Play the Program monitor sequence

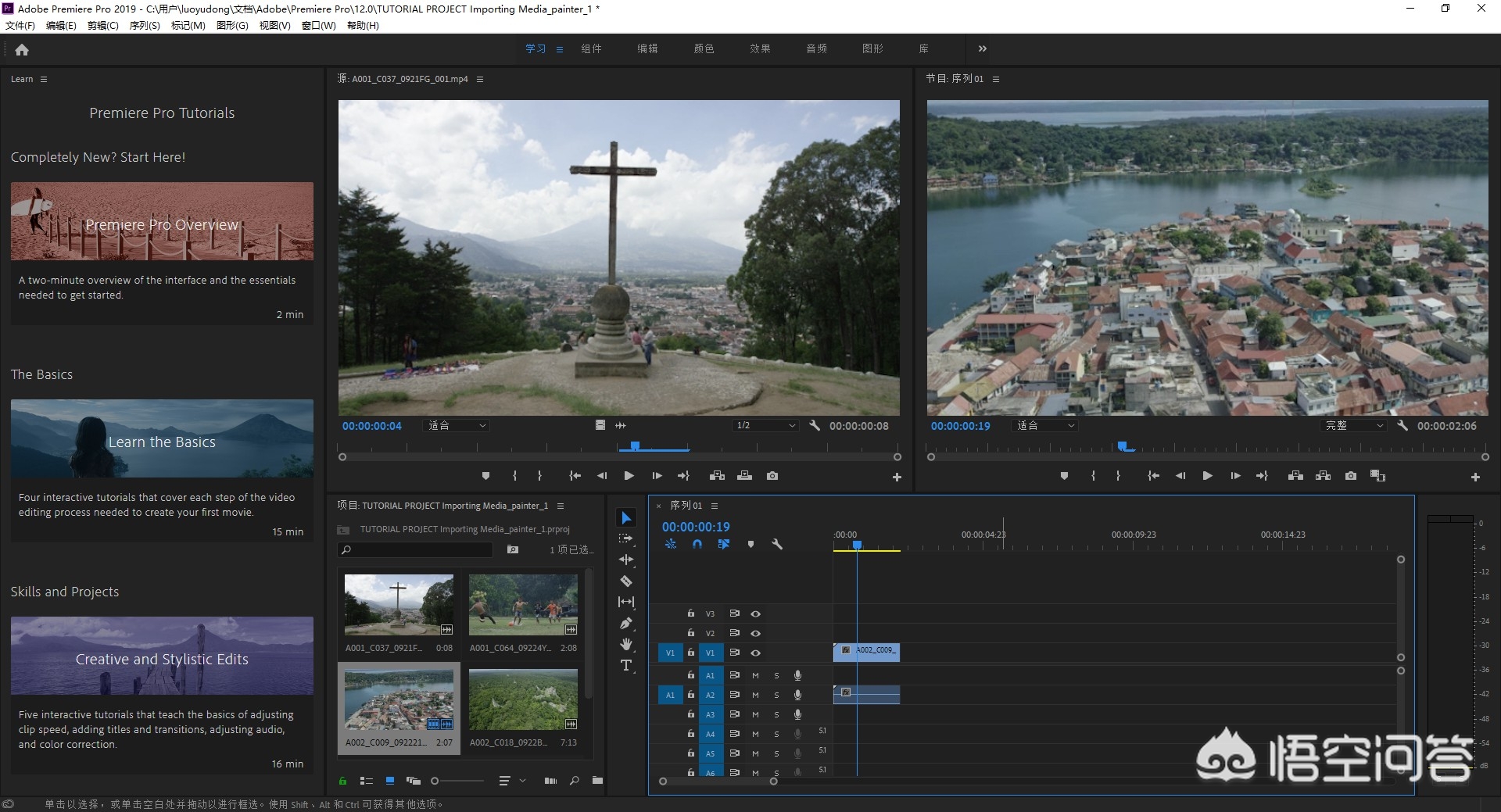tap(1207, 476)
